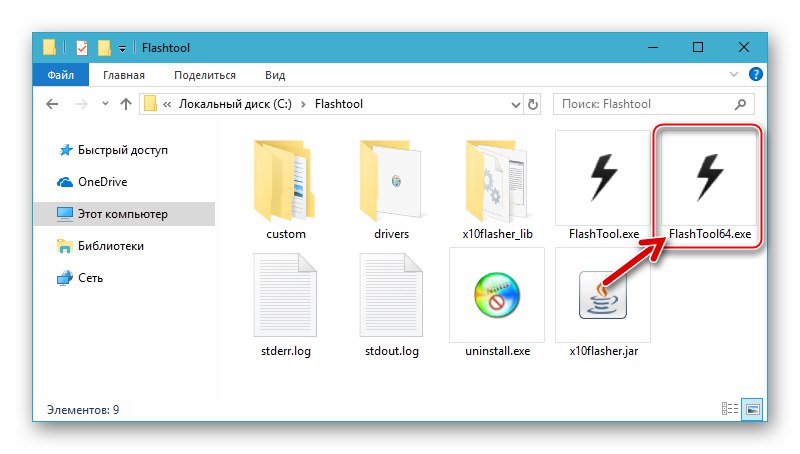
Task: Click the x10flasher.jar file name
Action: pyautogui.click(x=604, y=351)
